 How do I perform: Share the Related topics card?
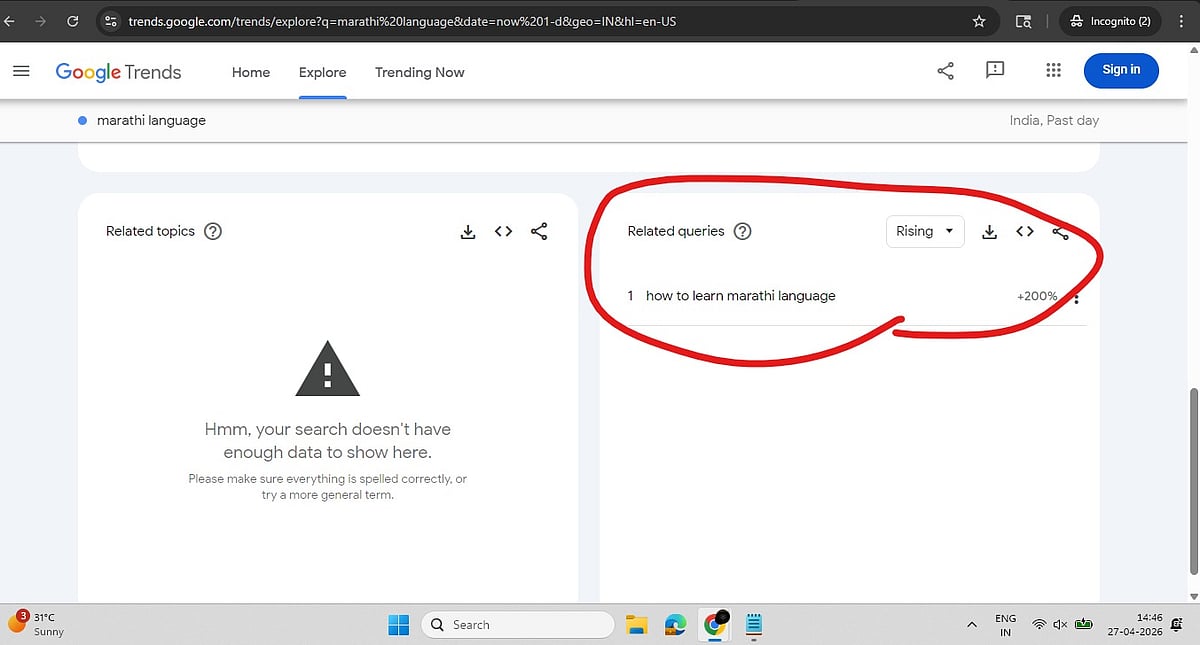pyautogui.click(x=539, y=232)
